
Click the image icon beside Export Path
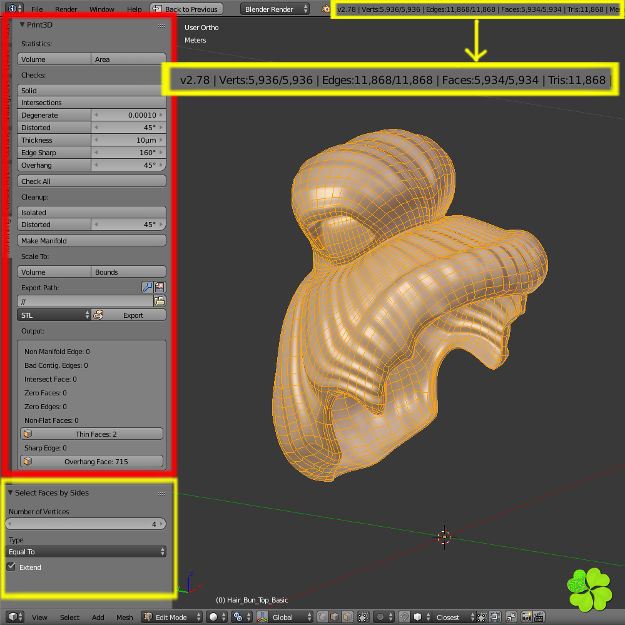pos(160,287)
